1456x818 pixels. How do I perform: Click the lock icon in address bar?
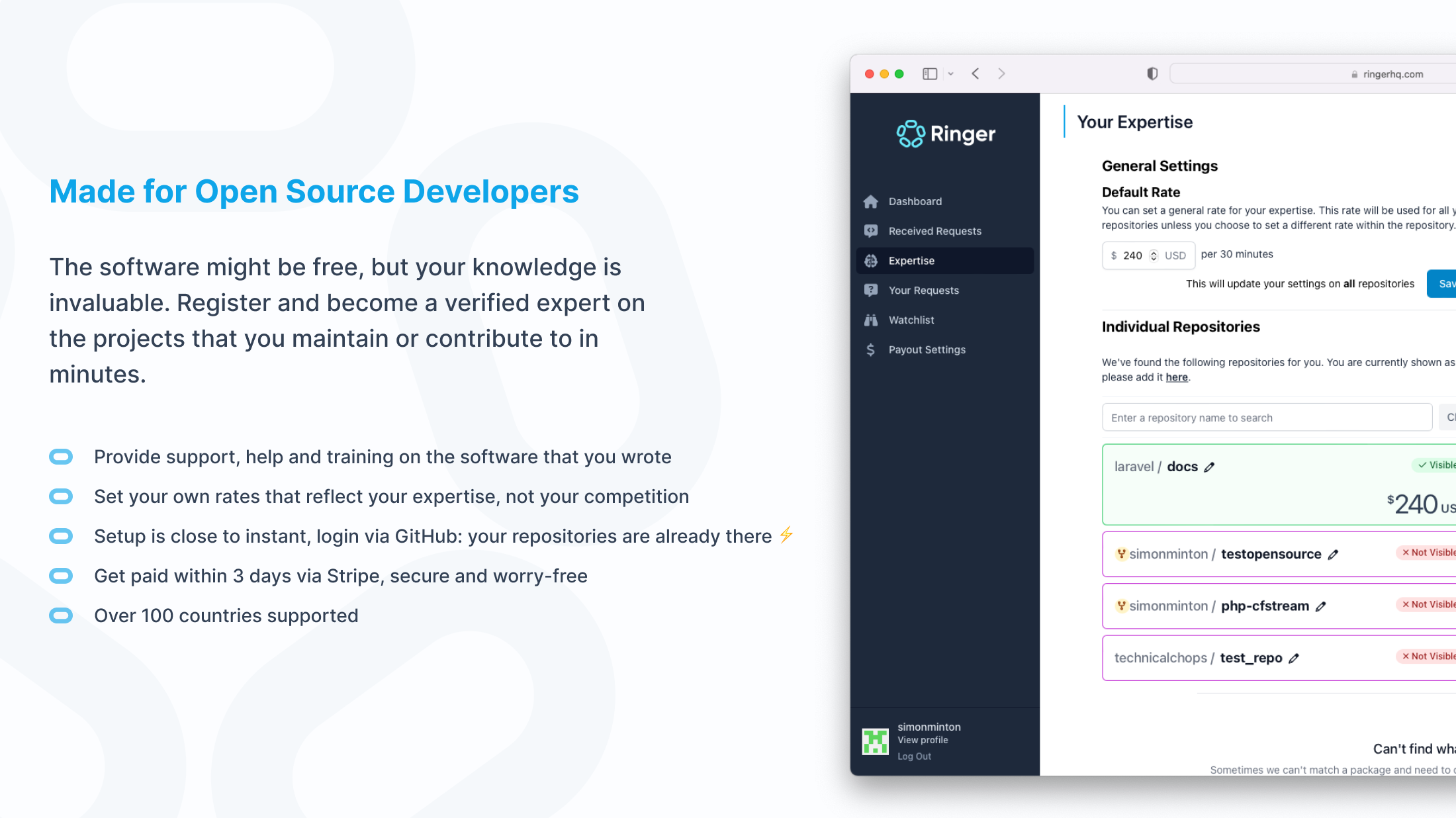tap(1354, 74)
